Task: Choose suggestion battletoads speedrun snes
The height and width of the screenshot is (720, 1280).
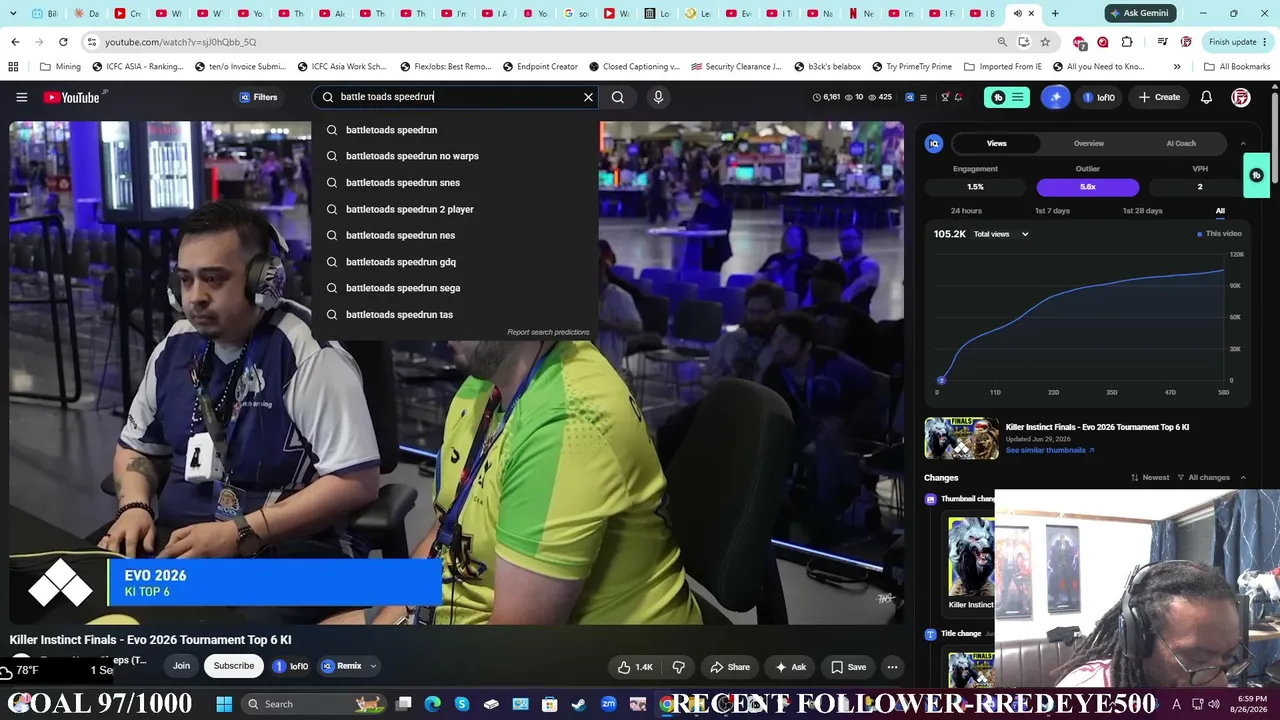Action: (x=455, y=183)
